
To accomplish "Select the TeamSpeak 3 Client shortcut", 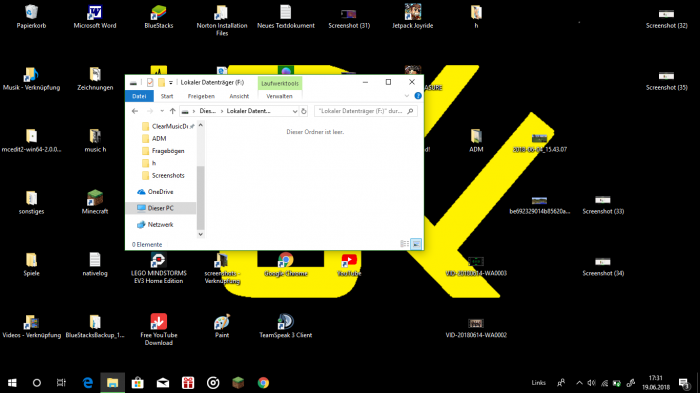I will [x=286, y=326].
